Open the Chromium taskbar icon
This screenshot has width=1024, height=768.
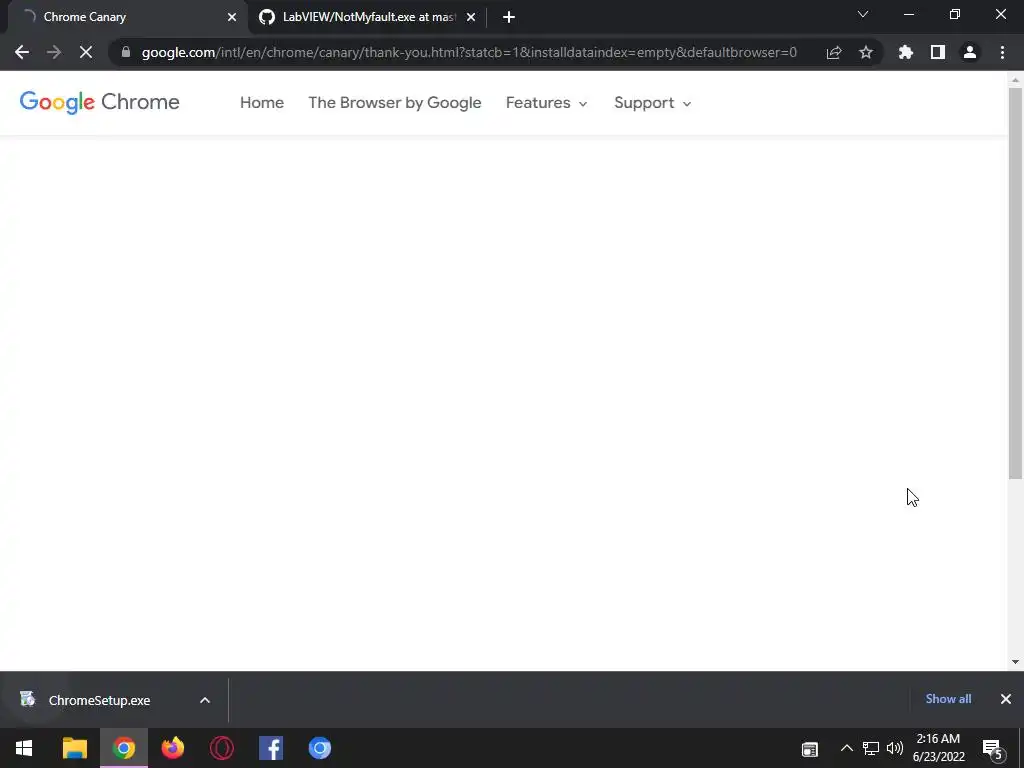coord(320,748)
